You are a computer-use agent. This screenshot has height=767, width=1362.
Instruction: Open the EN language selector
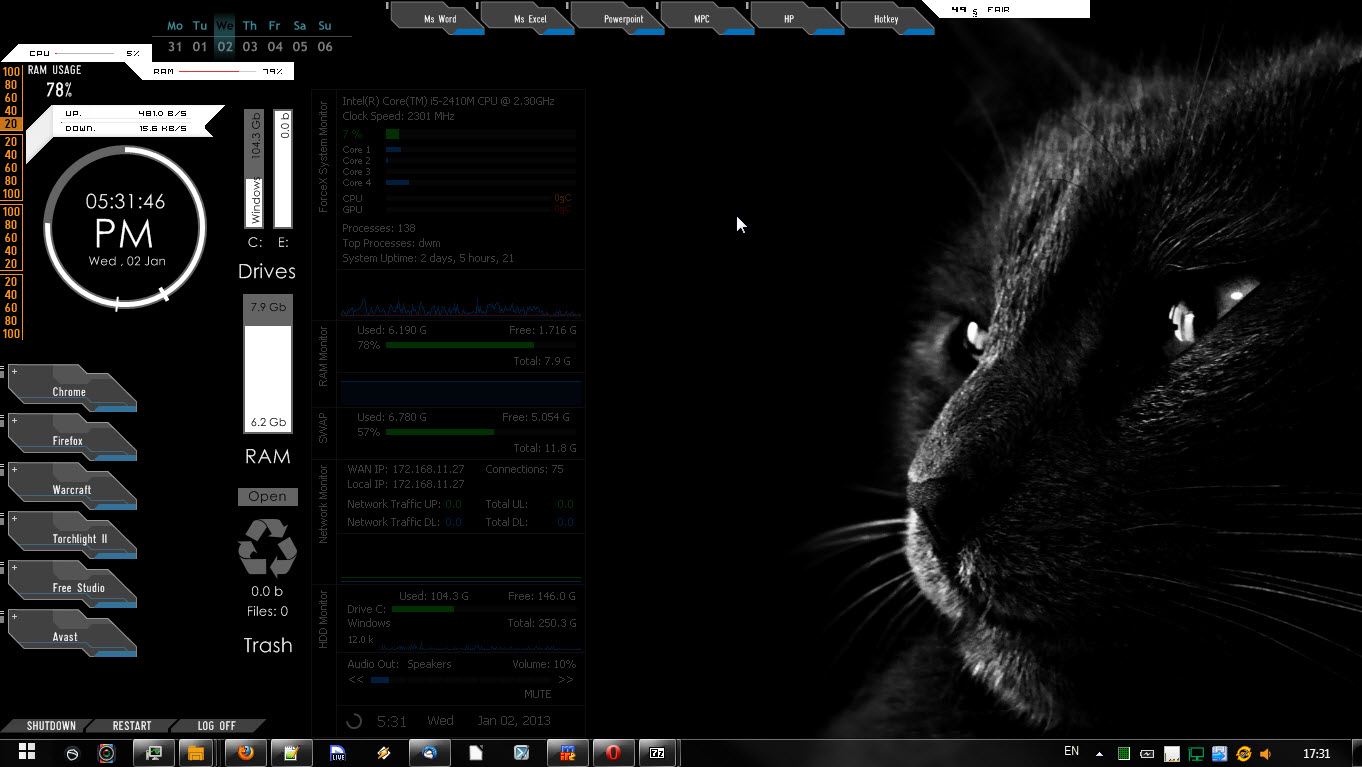click(1071, 752)
